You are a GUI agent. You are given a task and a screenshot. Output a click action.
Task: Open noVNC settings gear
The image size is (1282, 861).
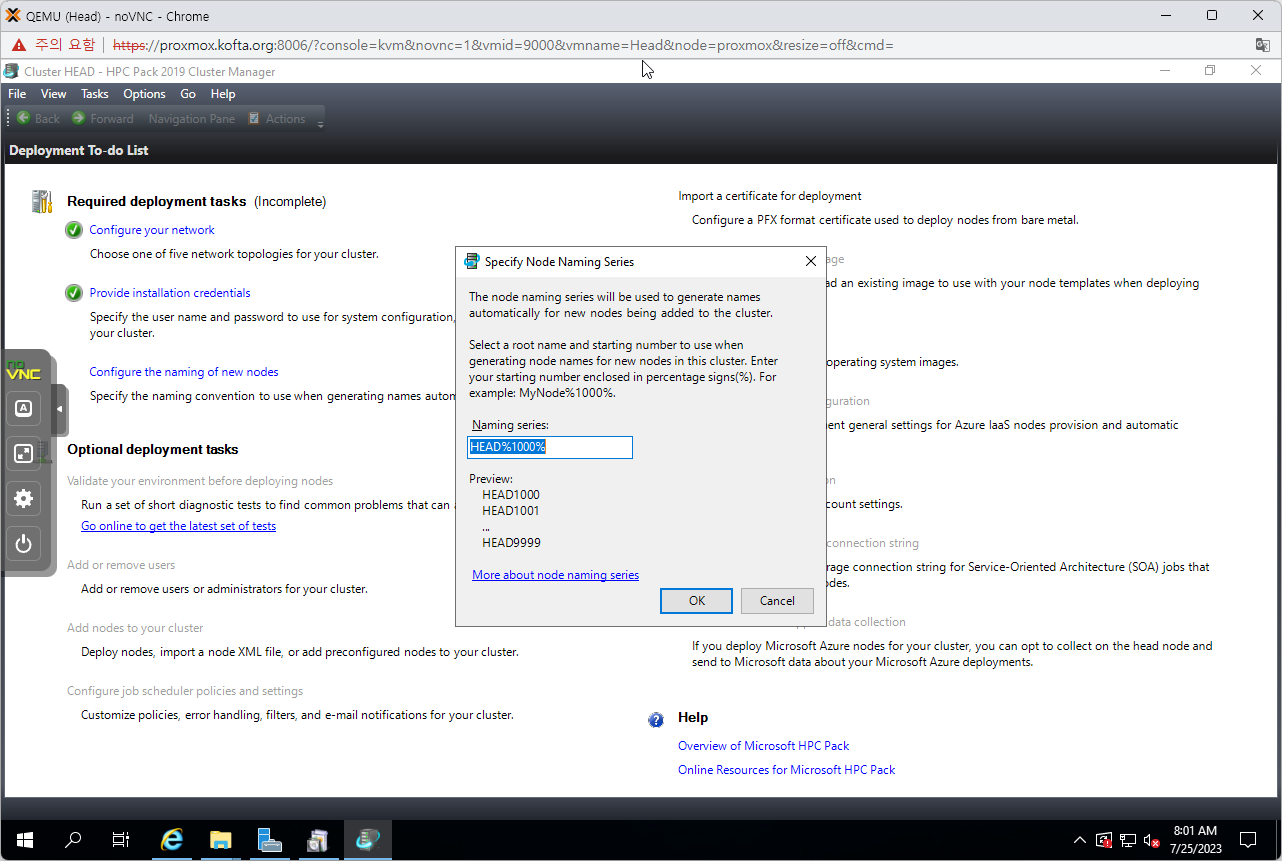point(23,498)
